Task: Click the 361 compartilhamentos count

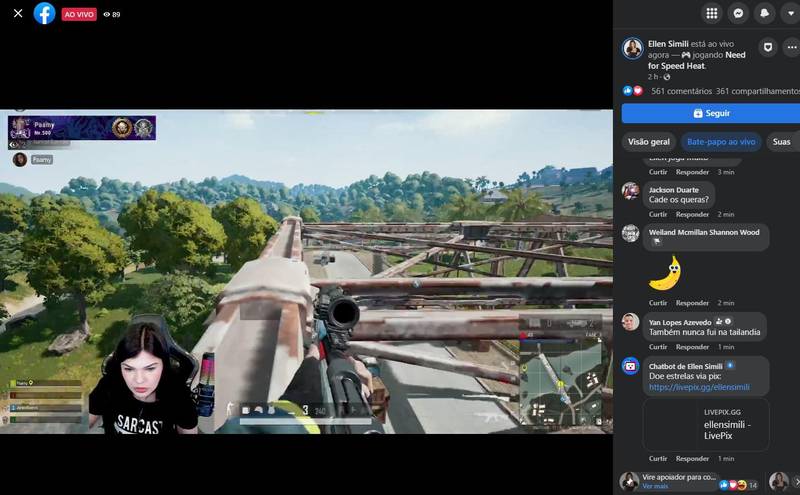Action: 757,91
